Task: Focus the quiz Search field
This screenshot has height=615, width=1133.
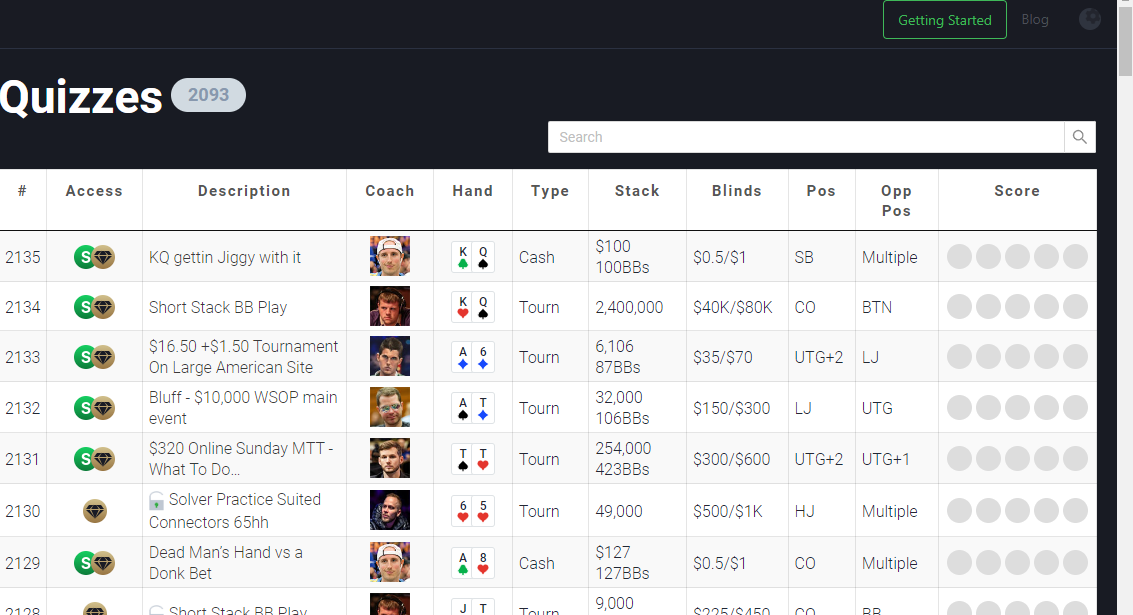Action: click(806, 137)
